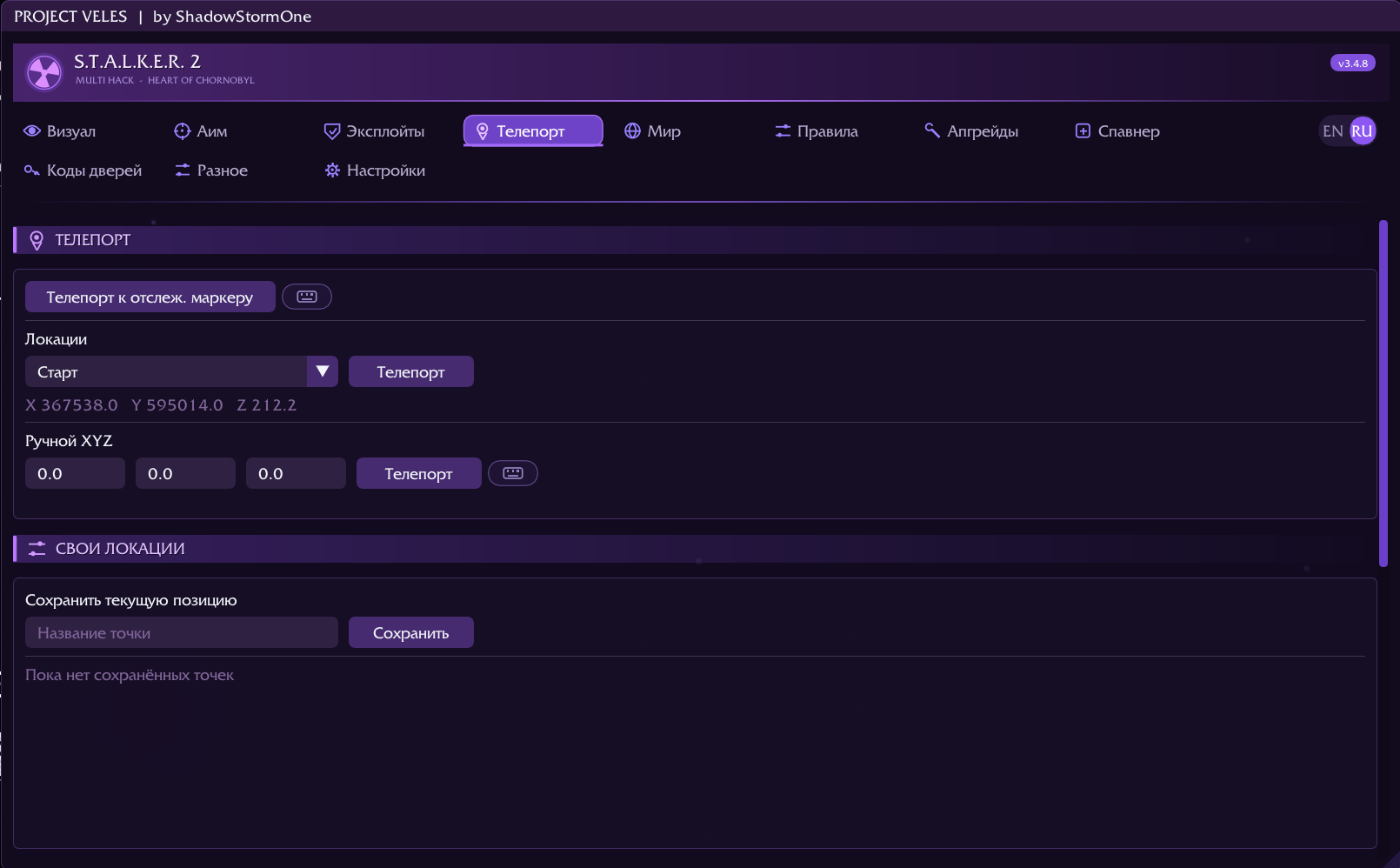Click the Пока нет сохранённых точек text
The width and height of the screenshot is (1400, 868).
pyautogui.click(x=130, y=675)
